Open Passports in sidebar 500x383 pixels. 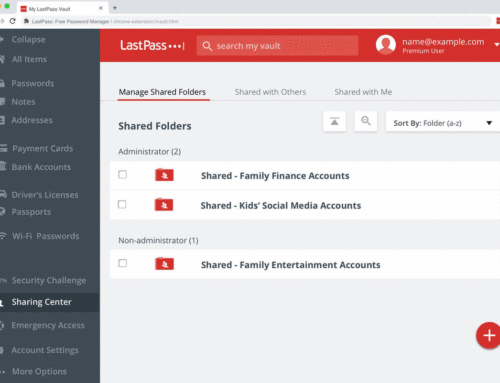coord(31,212)
